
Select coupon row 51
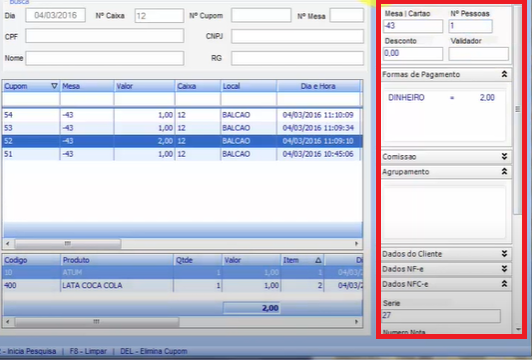pyautogui.click(x=182, y=154)
